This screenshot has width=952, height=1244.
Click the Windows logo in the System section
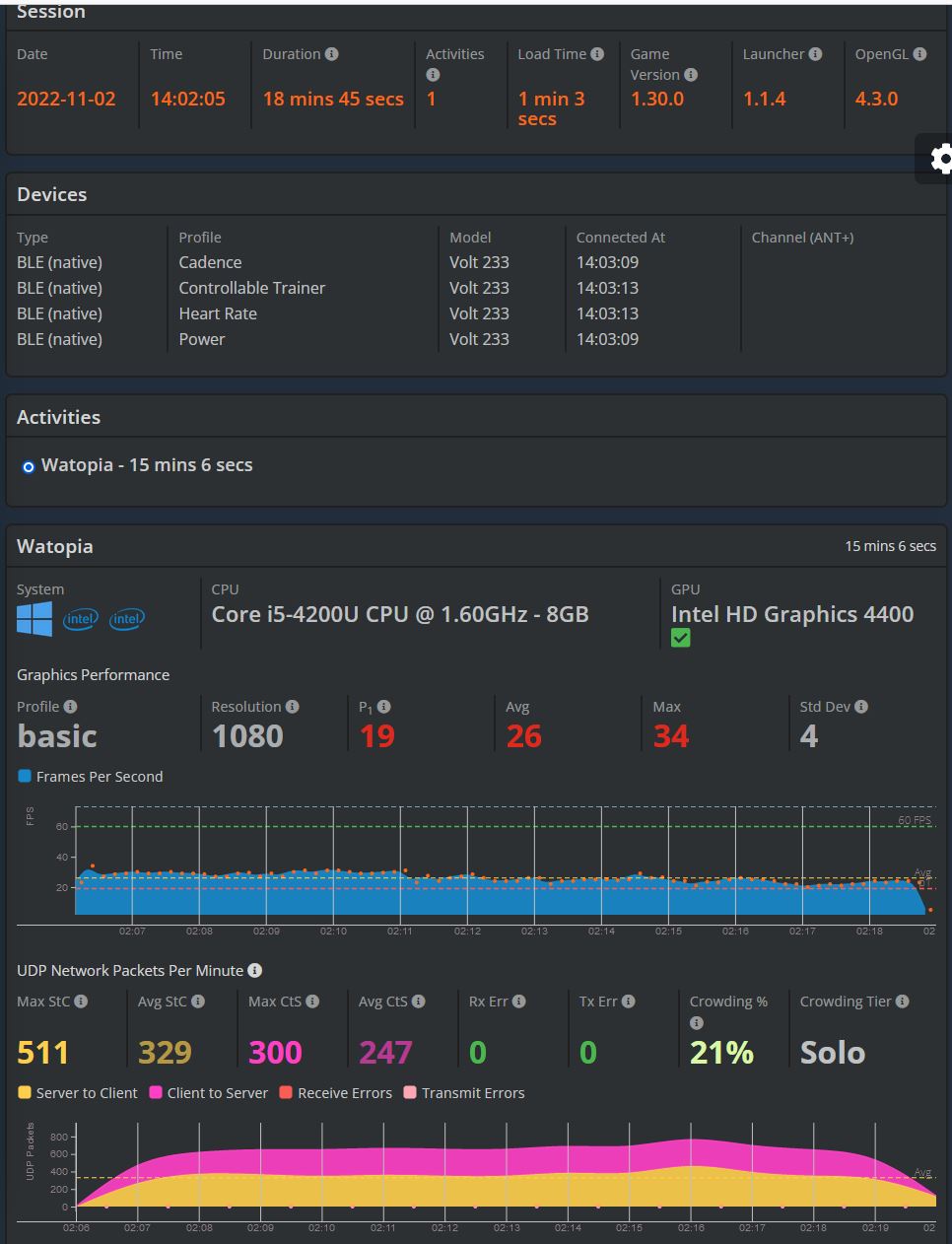tap(34, 619)
